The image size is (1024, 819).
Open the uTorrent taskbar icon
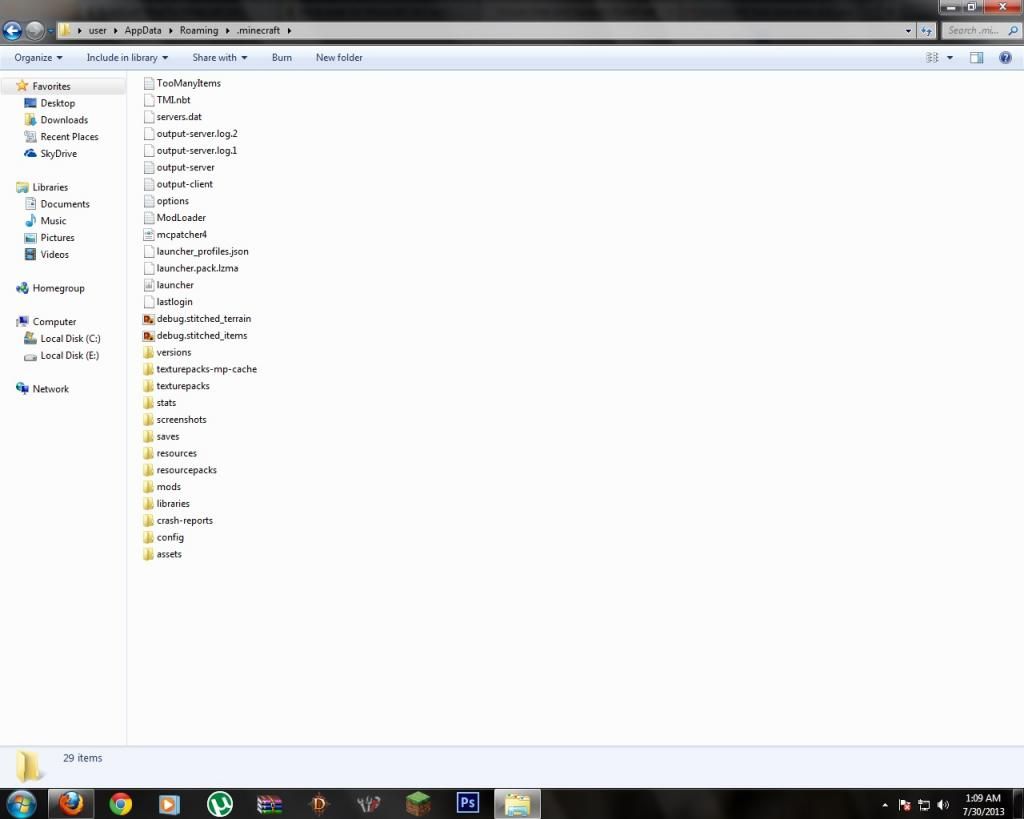tap(219, 804)
